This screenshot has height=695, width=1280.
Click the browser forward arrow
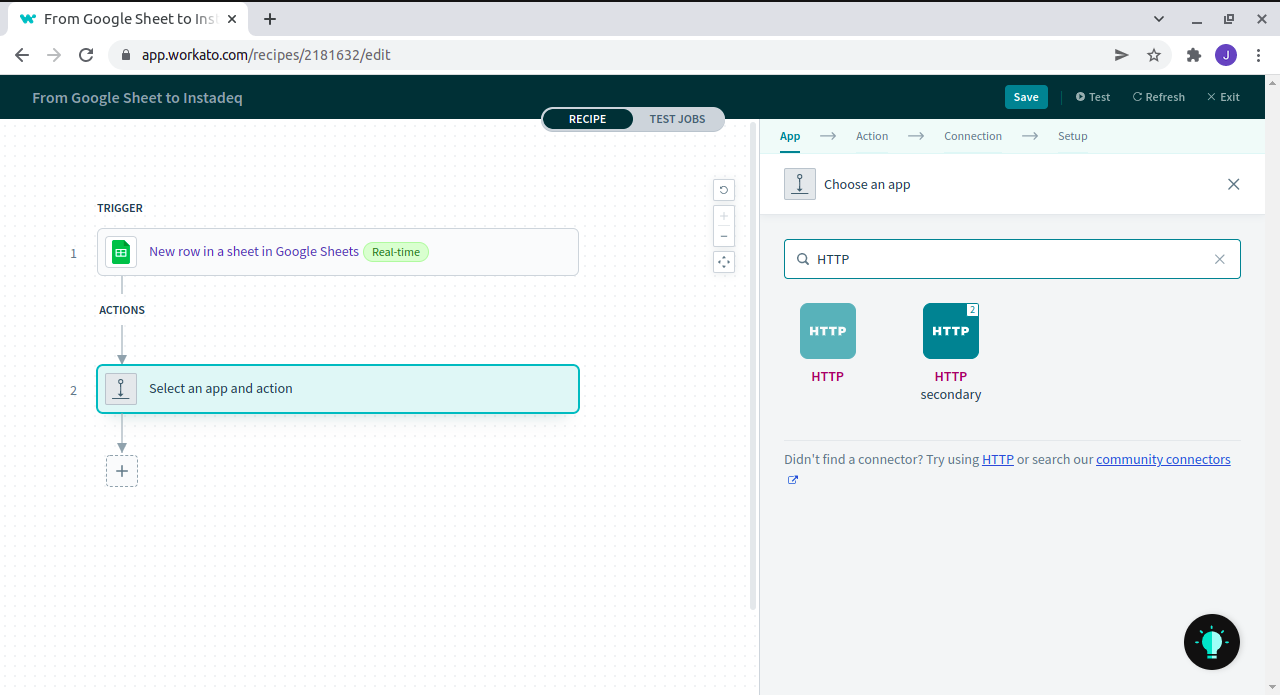coord(54,55)
